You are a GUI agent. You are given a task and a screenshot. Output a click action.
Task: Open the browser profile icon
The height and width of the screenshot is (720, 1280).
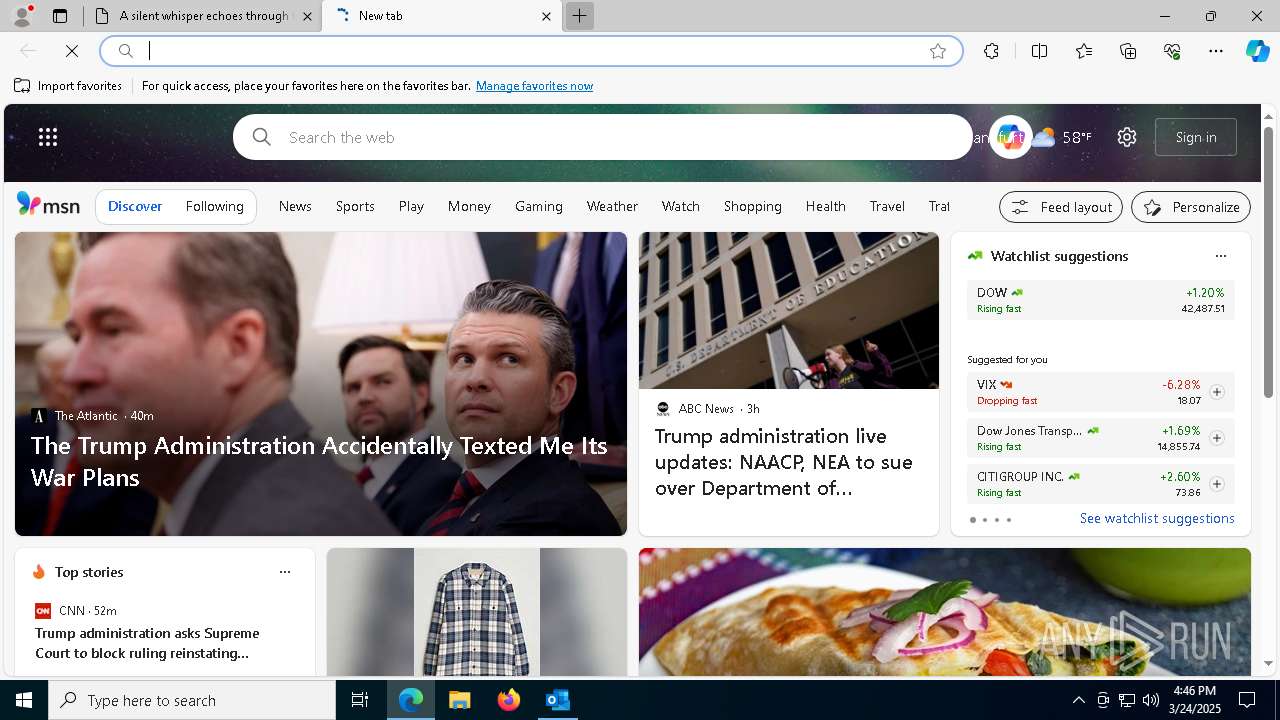tap(21, 16)
